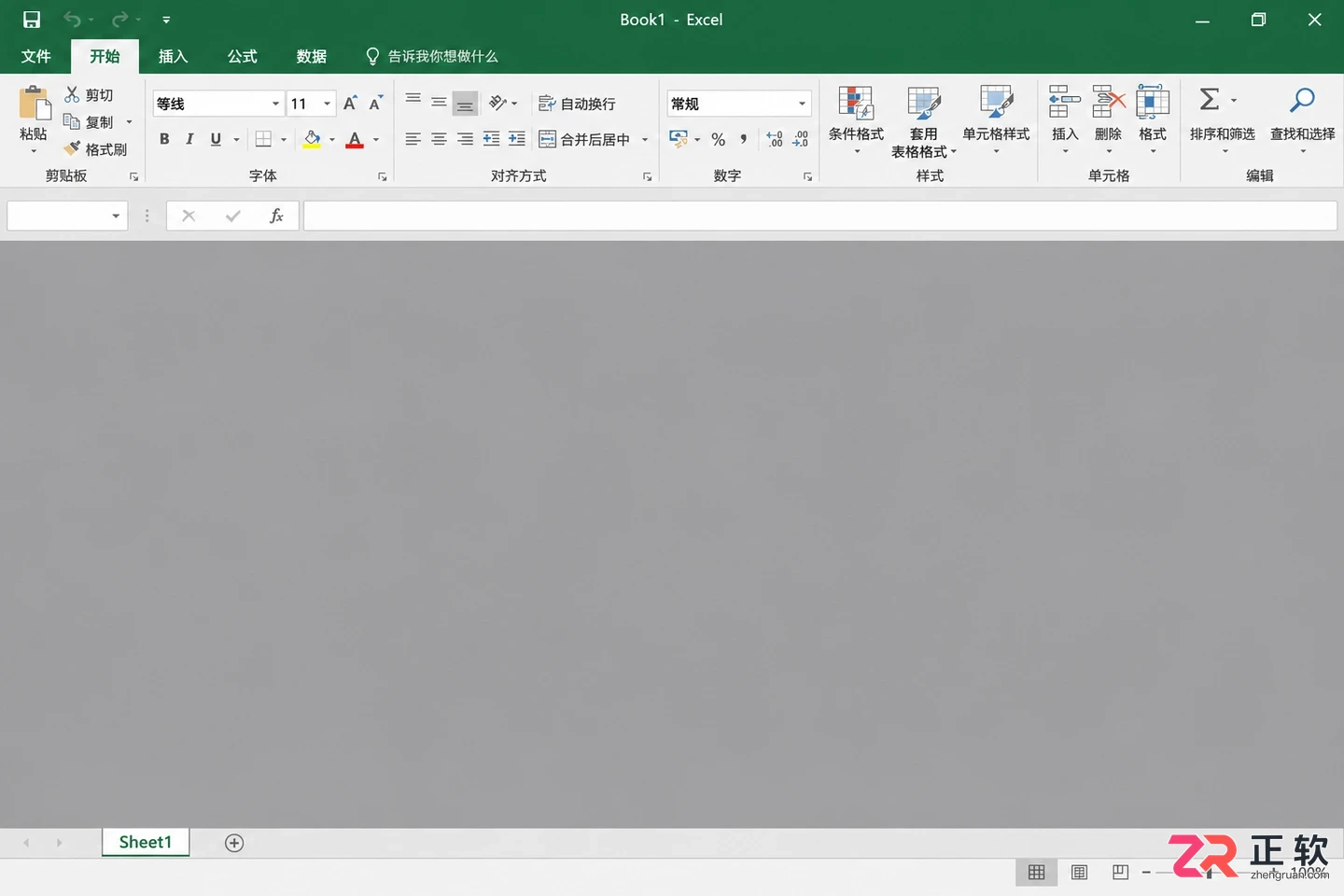
Task: Open the fill color dropdown arrow
Action: coord(332,140)
